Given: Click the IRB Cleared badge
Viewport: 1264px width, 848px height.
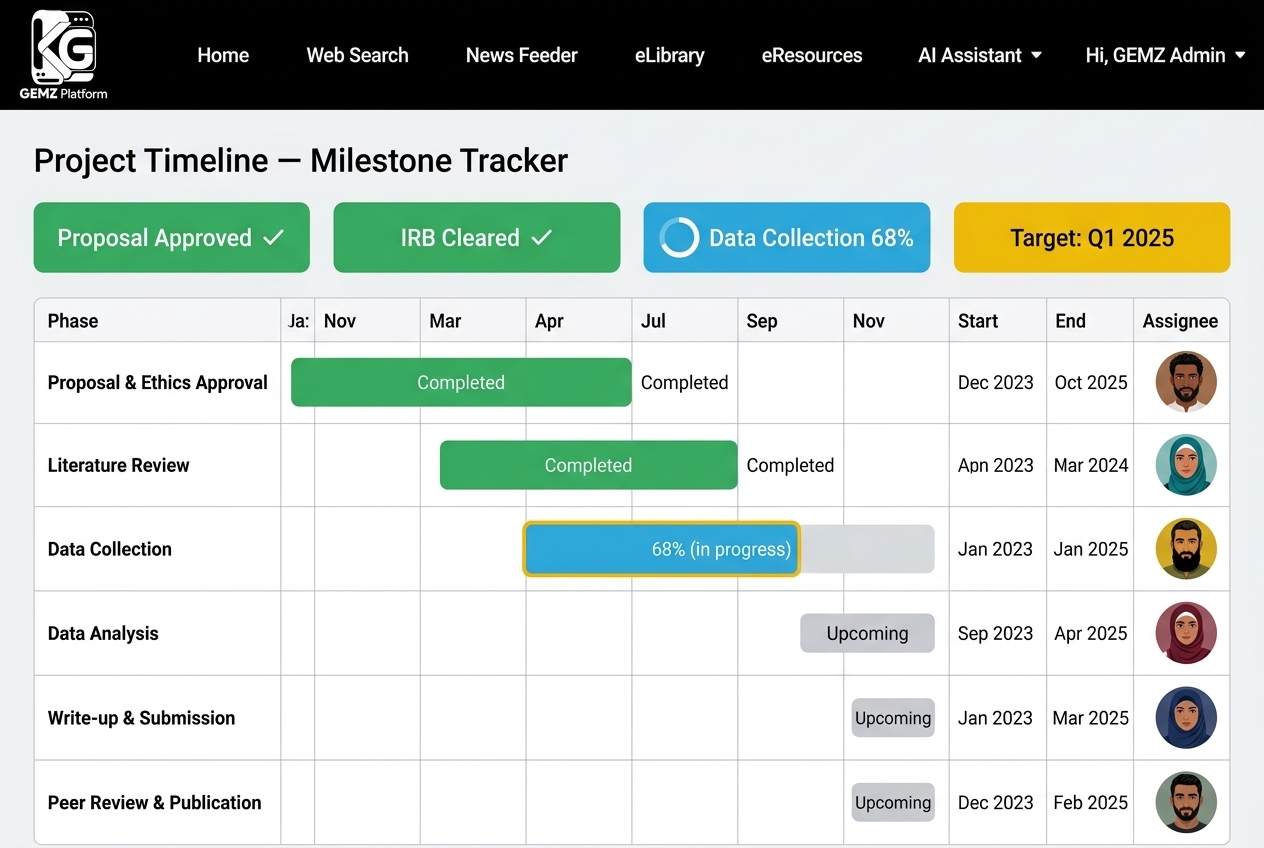Looking at the screenshot, I should coord(477,238).
